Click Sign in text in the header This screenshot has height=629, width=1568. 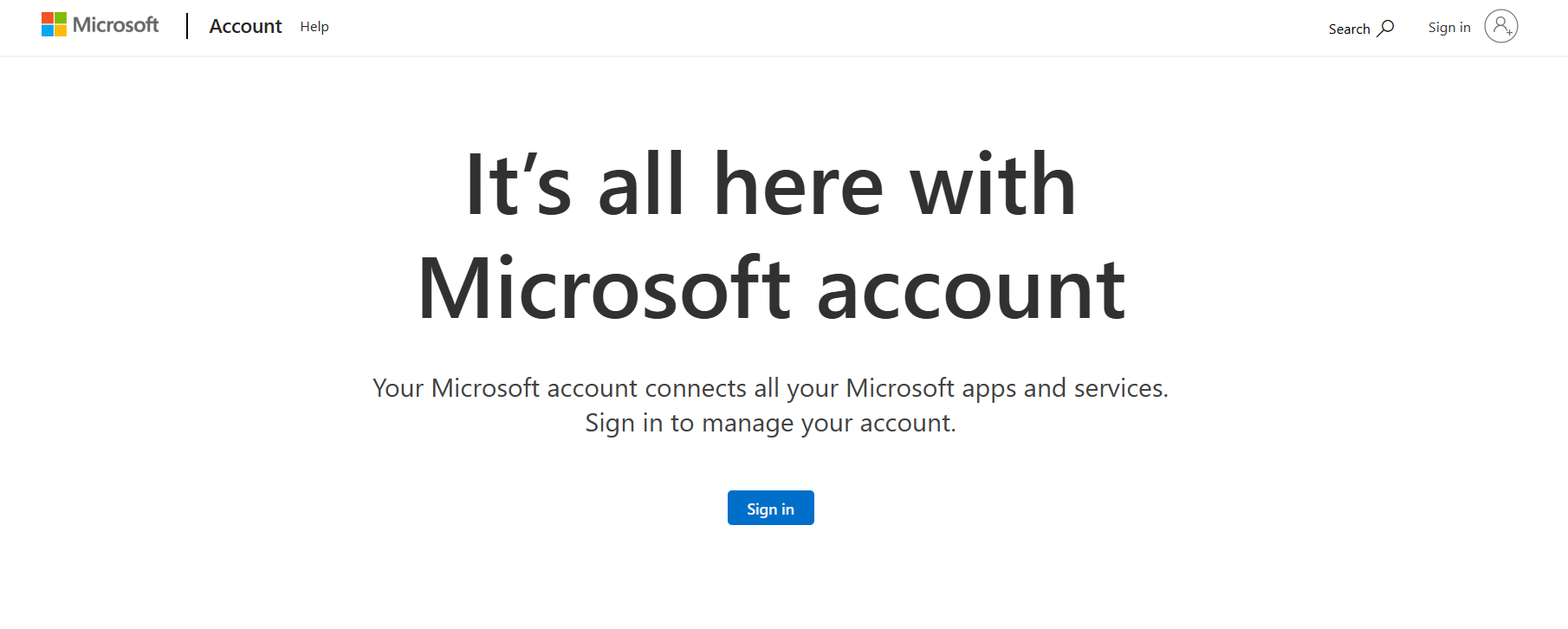[x=1448, y=27]
